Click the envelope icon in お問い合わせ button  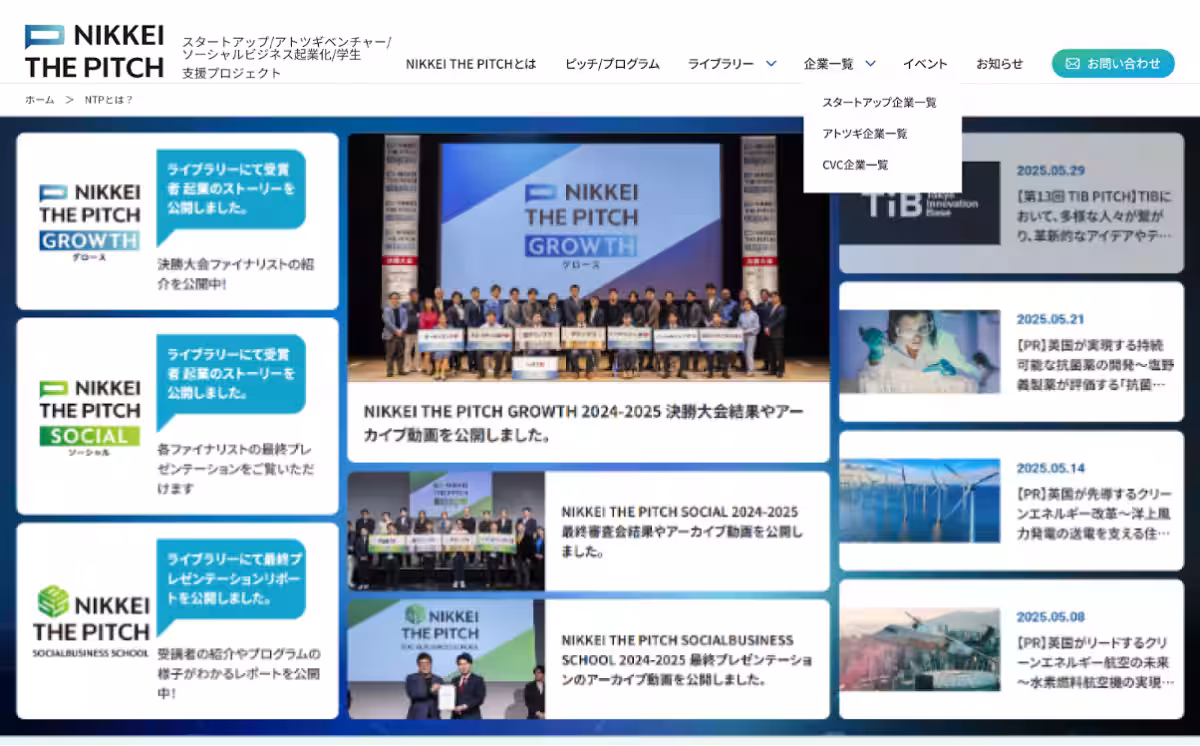click(x=1072, y=63)
